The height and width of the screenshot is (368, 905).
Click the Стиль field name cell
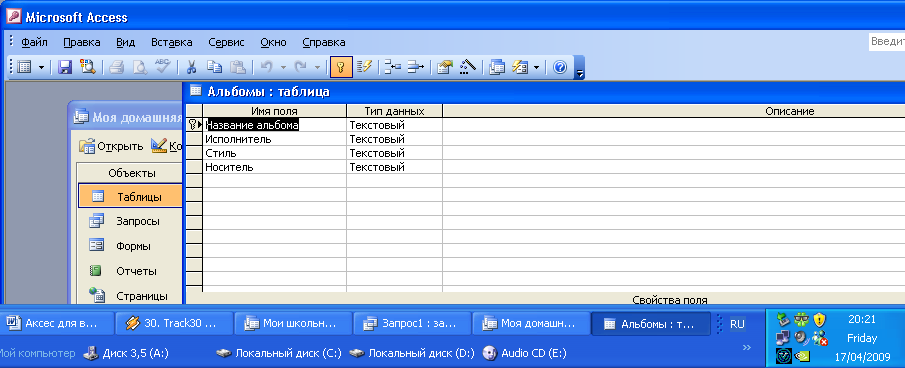coord(274,153)
